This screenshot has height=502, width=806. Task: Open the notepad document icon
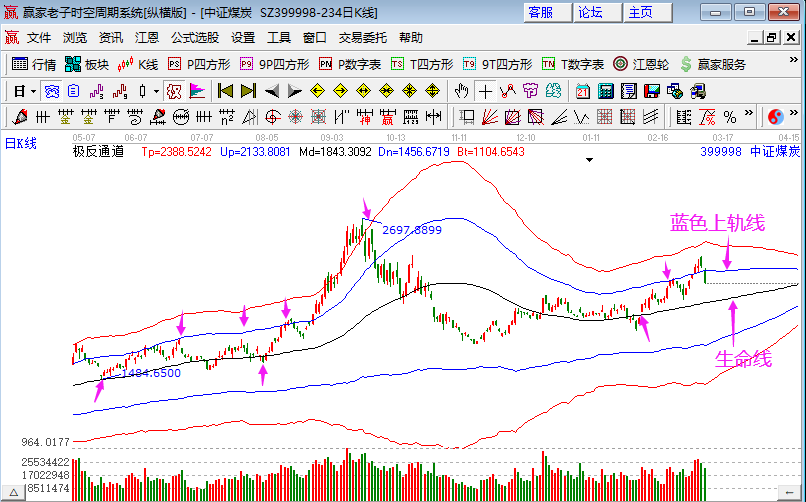[x=628, y=91]
